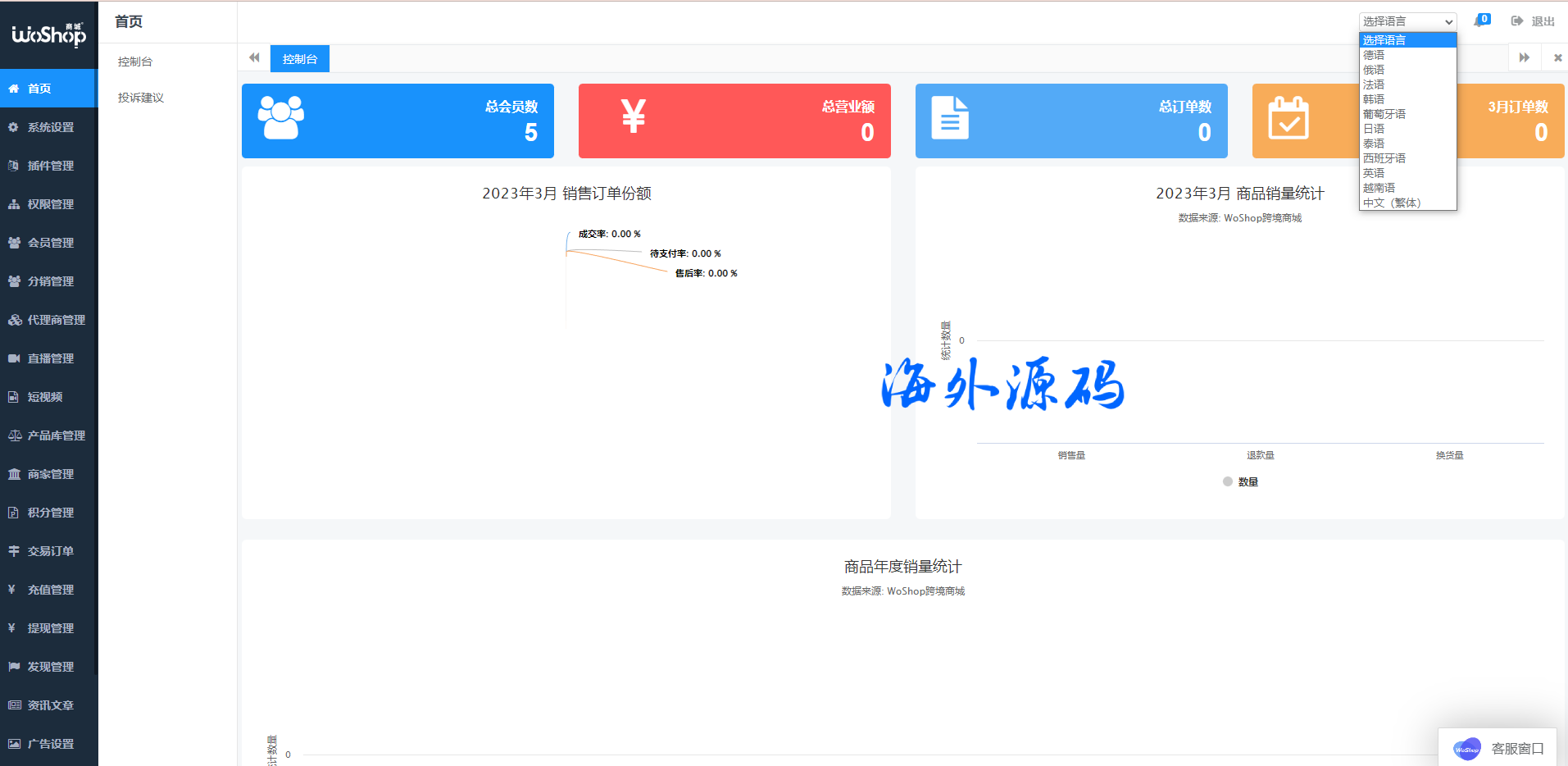Click the total orders document icon

(950, 118)
